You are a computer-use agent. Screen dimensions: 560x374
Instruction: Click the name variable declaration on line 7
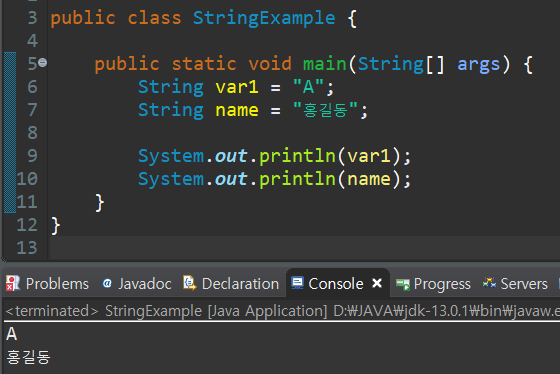237,110
